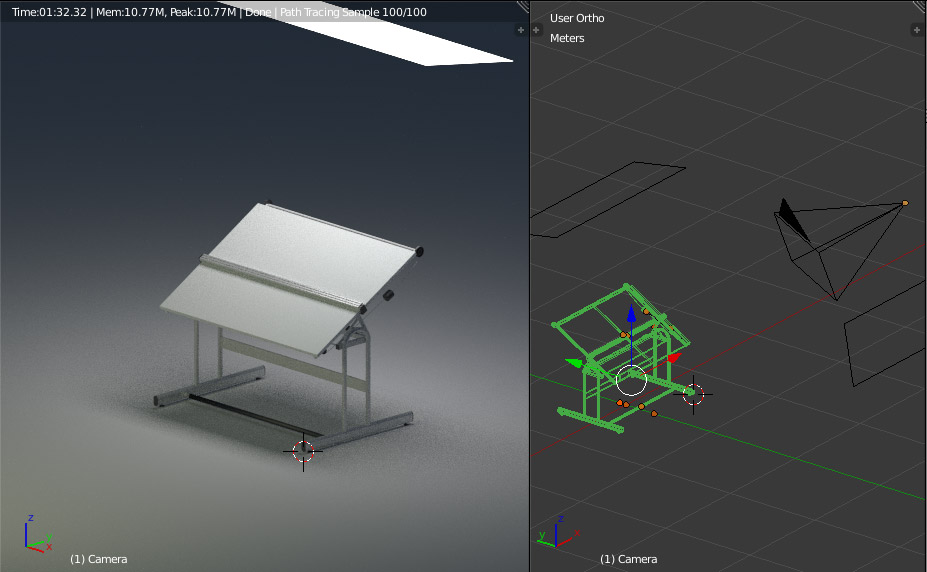Click the axis orientation gizmo in ortho viewport
The image size is (927, 572).
click(558, 532)
